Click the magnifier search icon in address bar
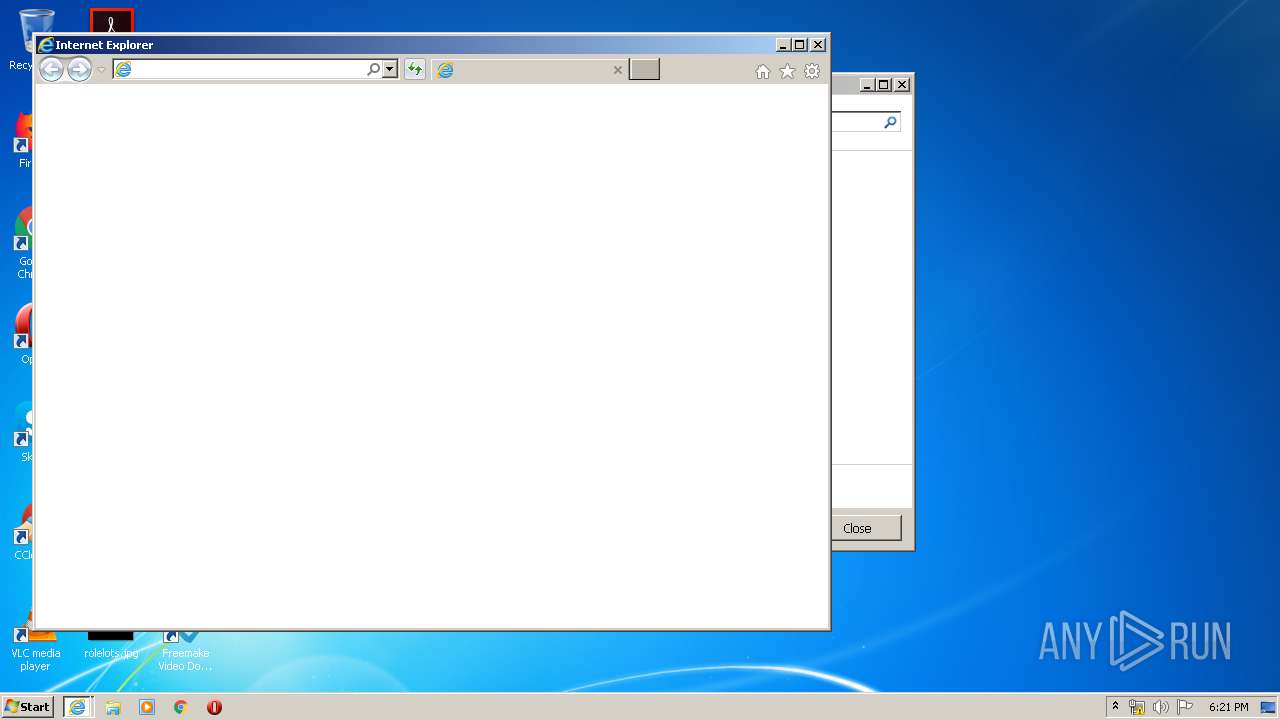 (x=374, y=69)
